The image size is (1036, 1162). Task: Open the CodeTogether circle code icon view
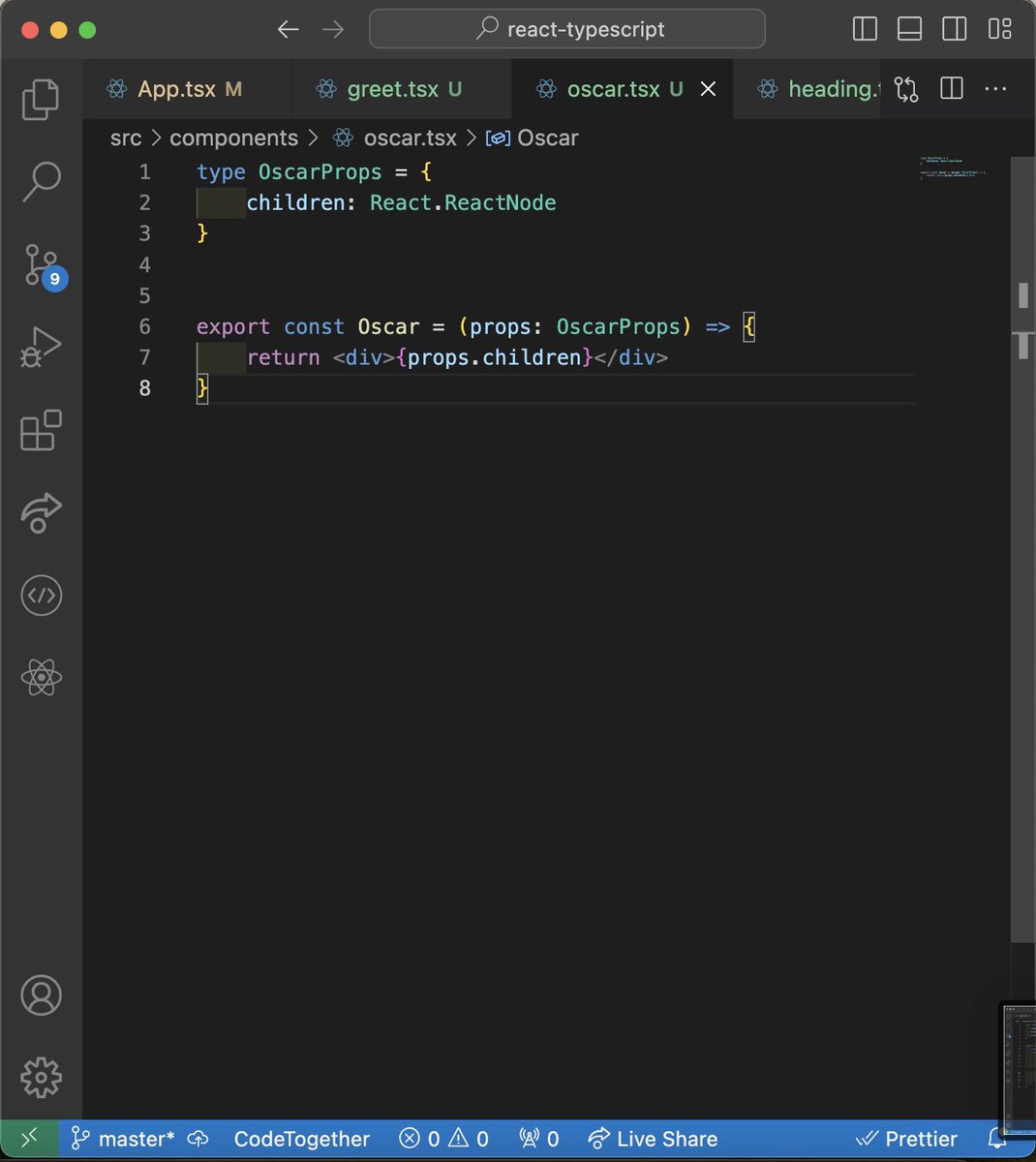(41, 596)
